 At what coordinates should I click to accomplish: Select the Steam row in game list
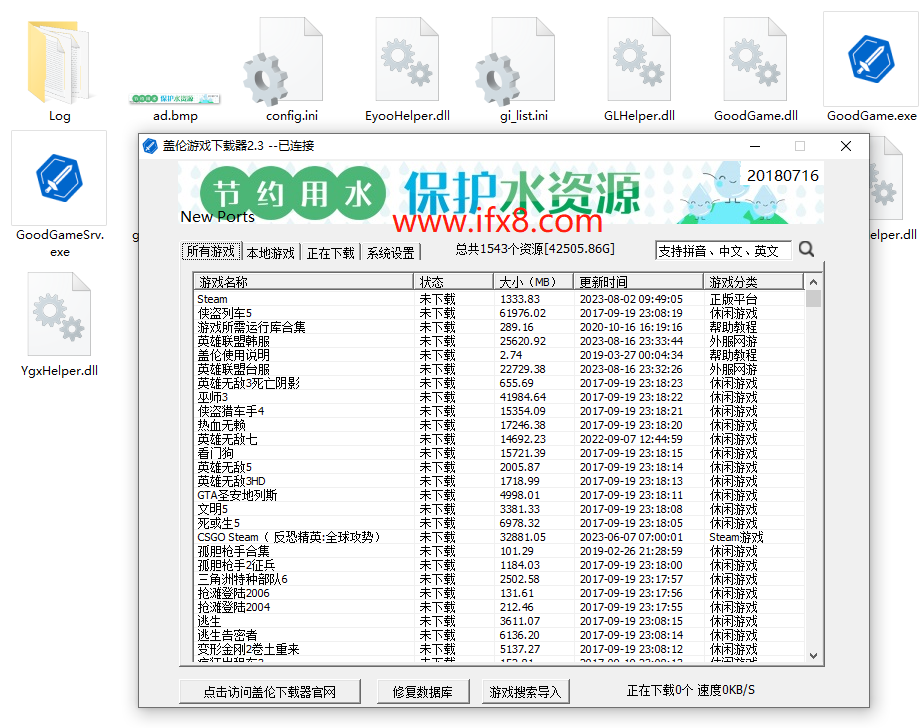click(499, 299)
